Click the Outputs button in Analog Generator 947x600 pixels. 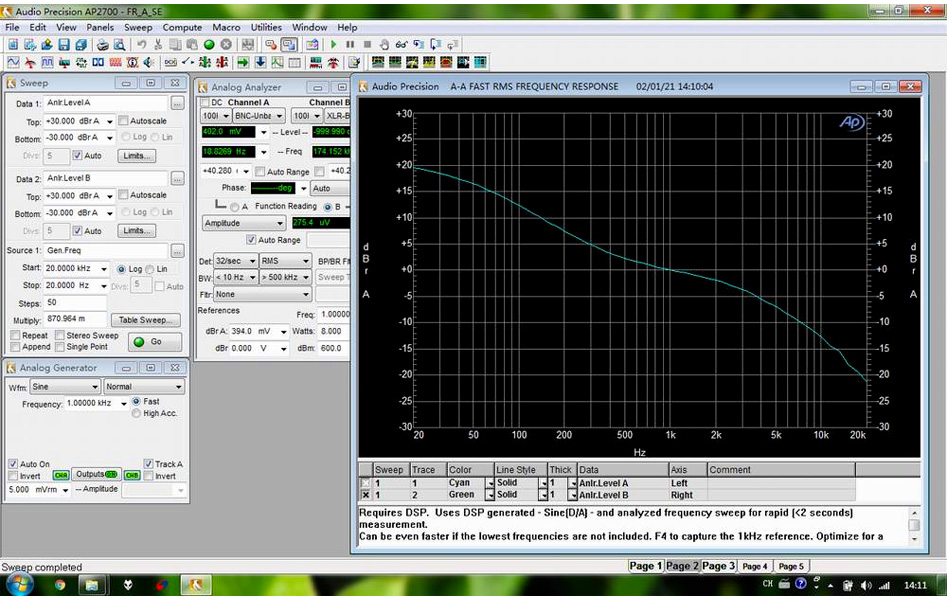97,475
